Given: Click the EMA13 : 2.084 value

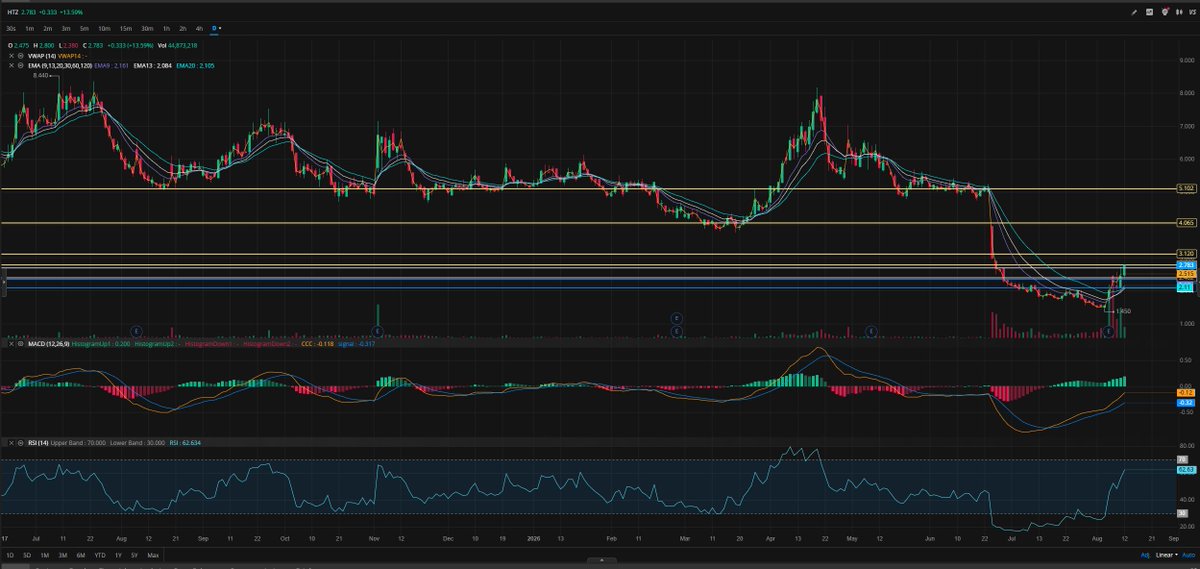Looking at the screenshot, I should [152, 65].
